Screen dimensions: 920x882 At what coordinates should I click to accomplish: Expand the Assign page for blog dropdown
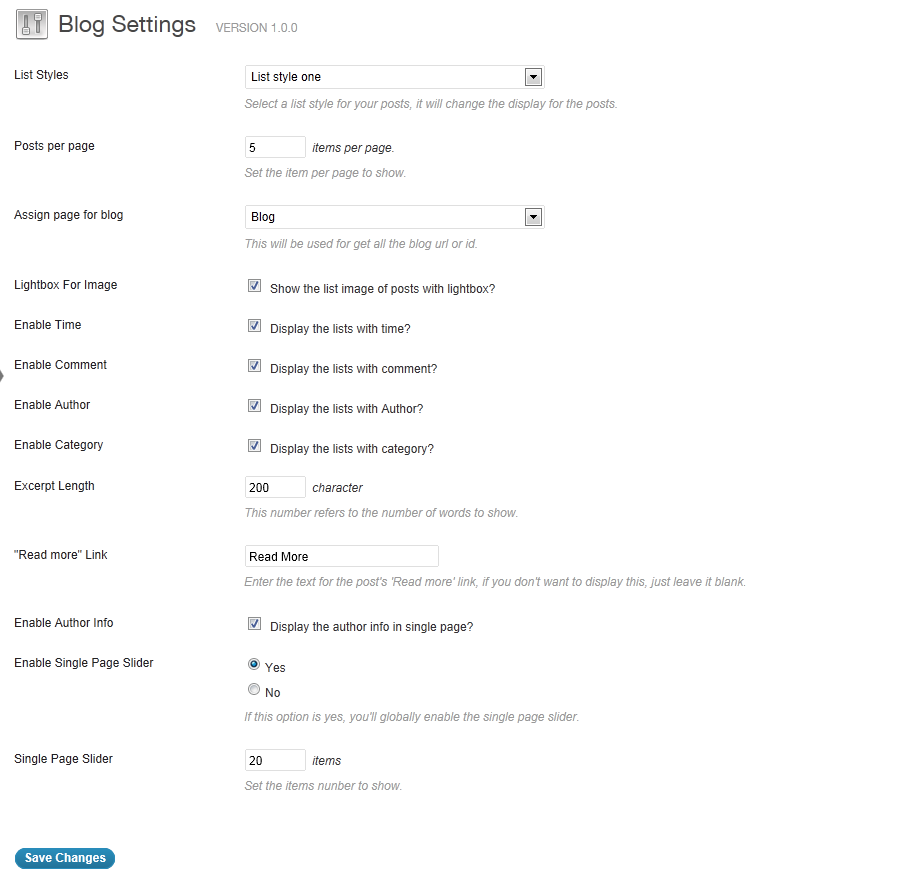394,217
